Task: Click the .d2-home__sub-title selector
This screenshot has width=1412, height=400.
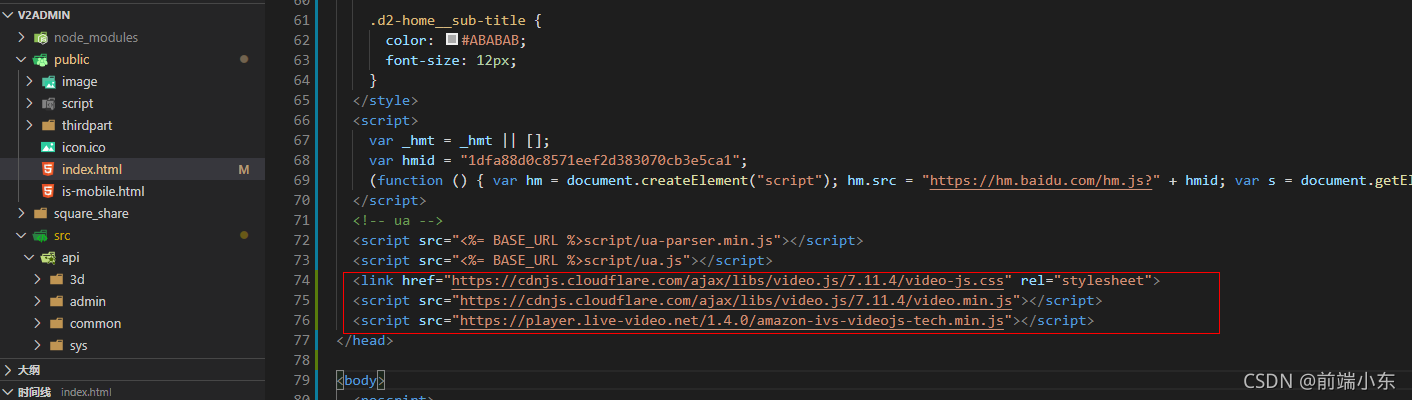Action: [448, 21]
